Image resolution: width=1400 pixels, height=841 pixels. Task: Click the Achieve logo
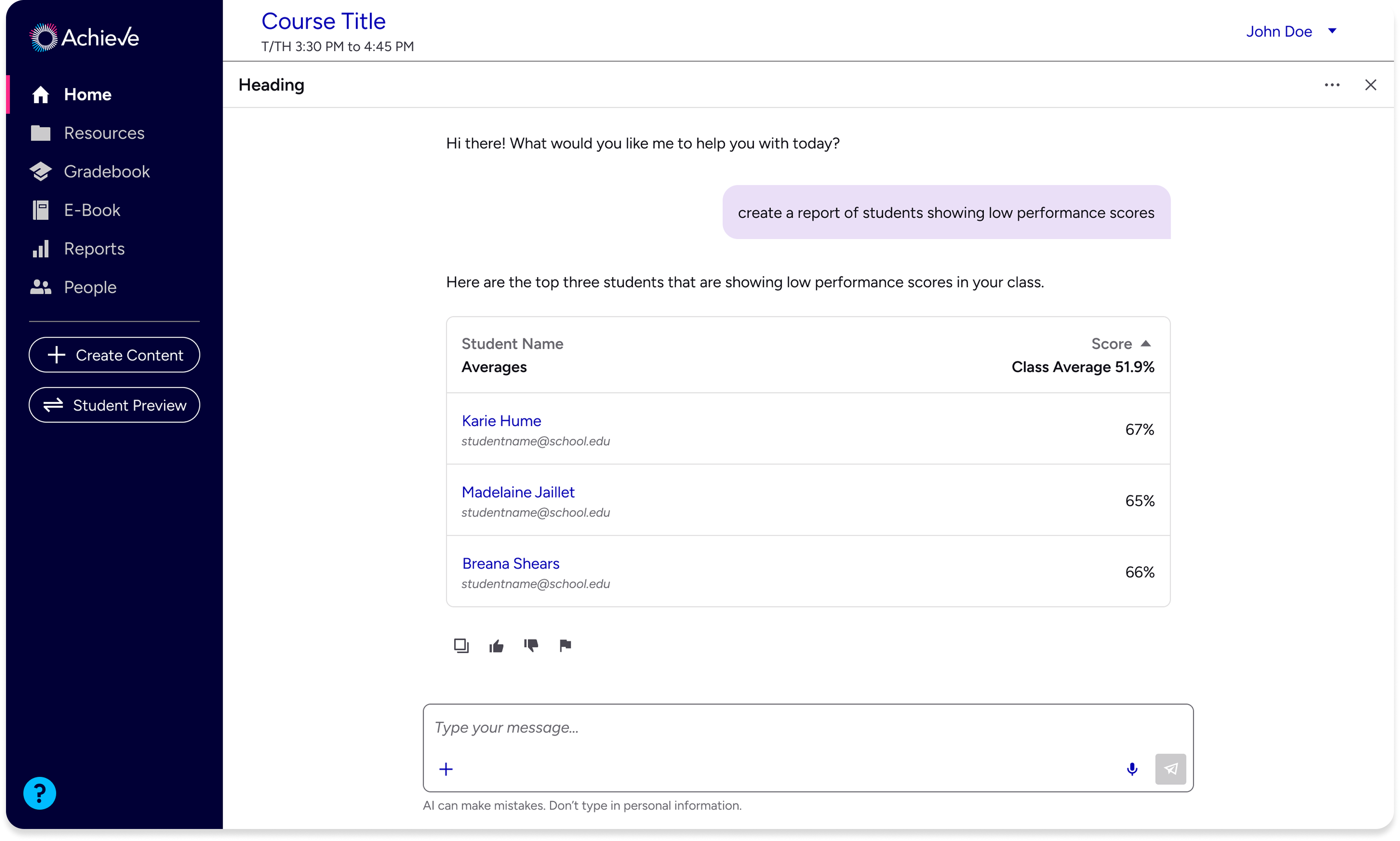84,37
